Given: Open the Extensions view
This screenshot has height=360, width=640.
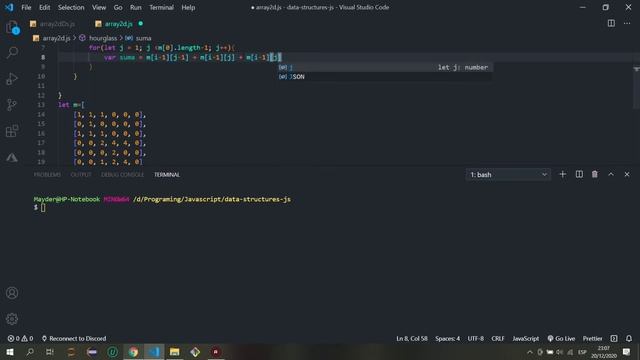Looking at the screenshot, I should tap(12, 131).
